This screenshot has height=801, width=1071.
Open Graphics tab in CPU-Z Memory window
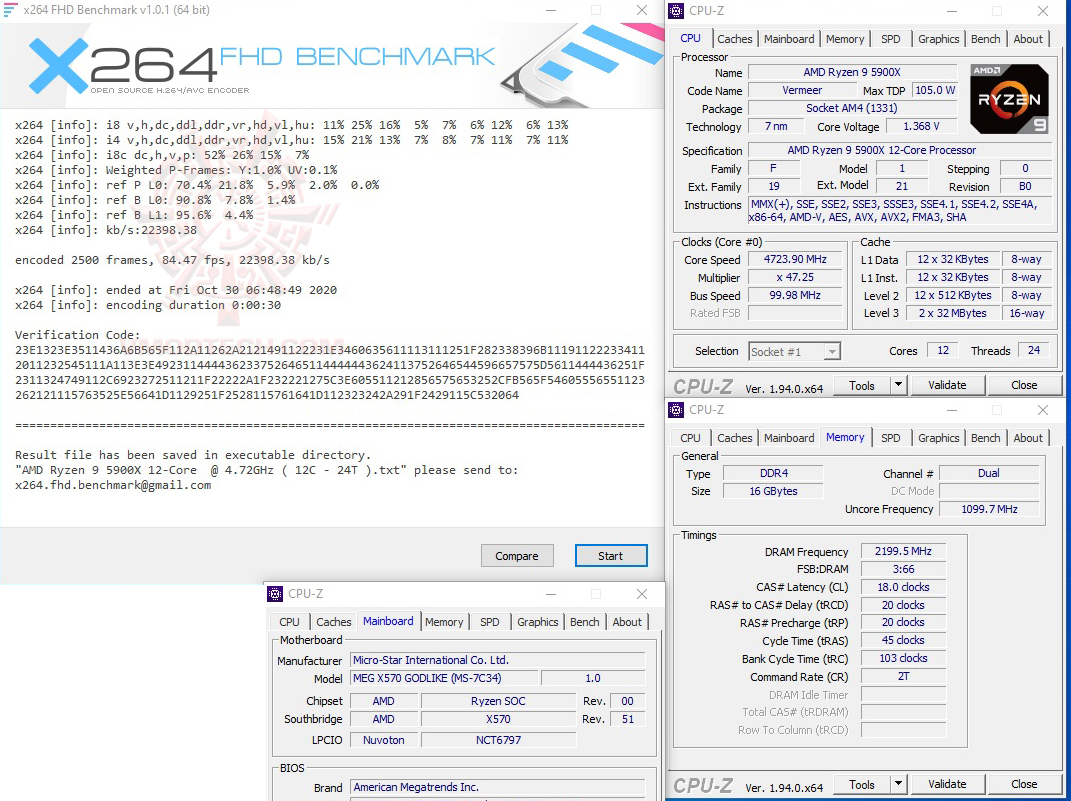pos(938,438)
